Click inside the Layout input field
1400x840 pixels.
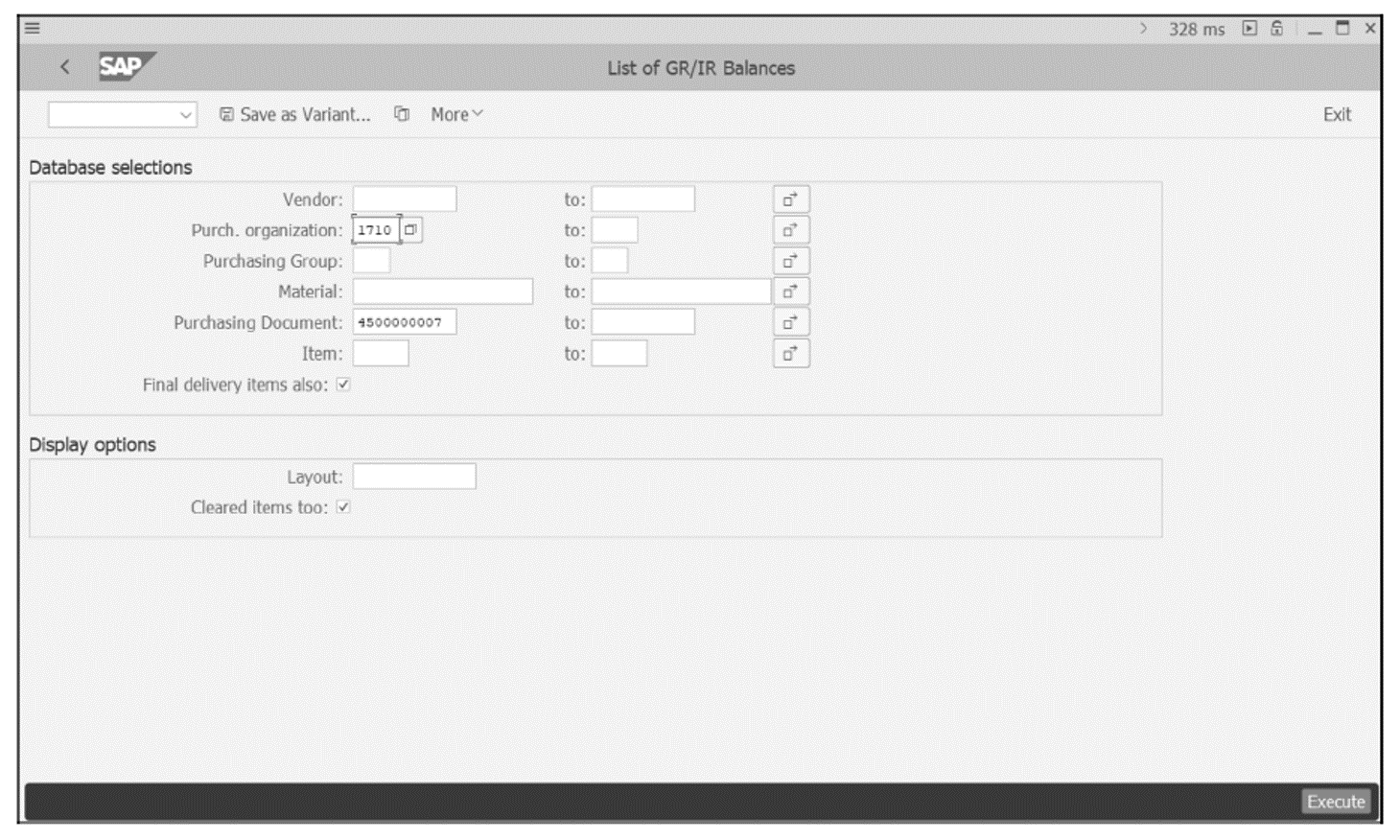click(x=414, y=475)
